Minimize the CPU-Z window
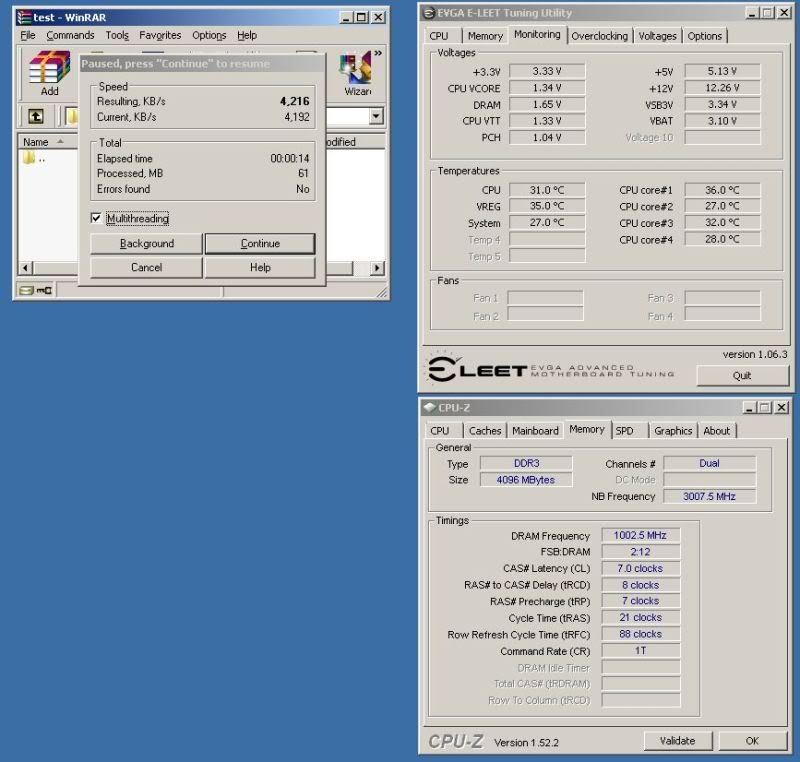The width and height of the screenshot is (800, 762). point(749,408)
